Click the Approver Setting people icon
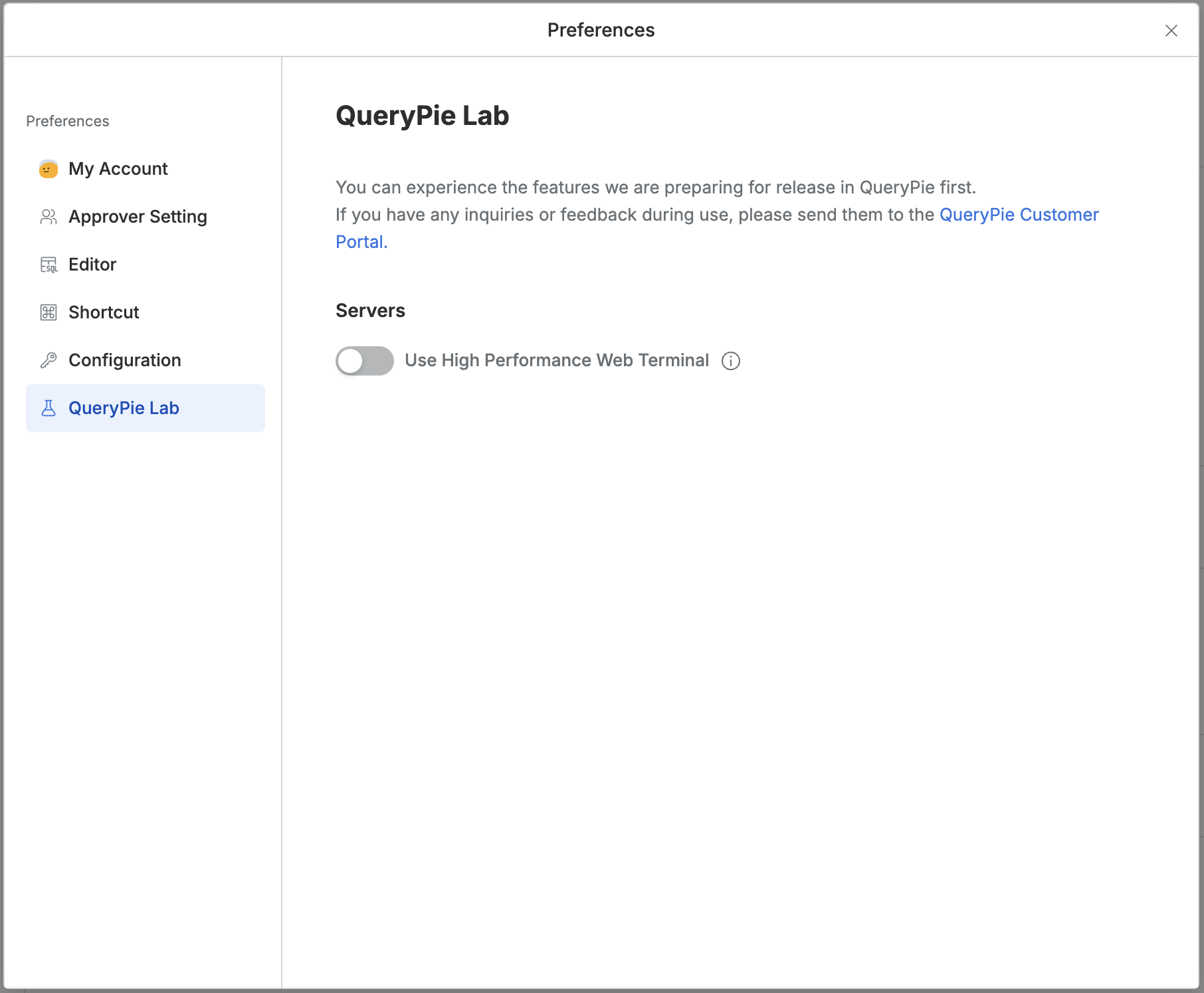Image resolution: width=1204 pixels, height=993 pixels. pos(49,217)
